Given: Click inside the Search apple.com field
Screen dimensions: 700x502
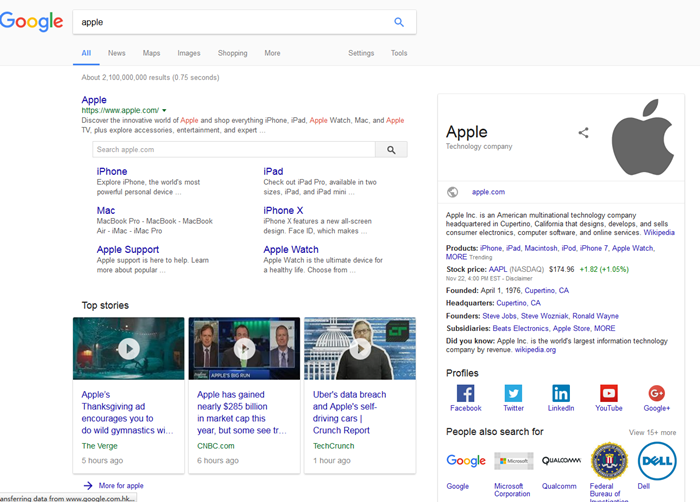Looking at the screenshot, I should tap(233, 149).
